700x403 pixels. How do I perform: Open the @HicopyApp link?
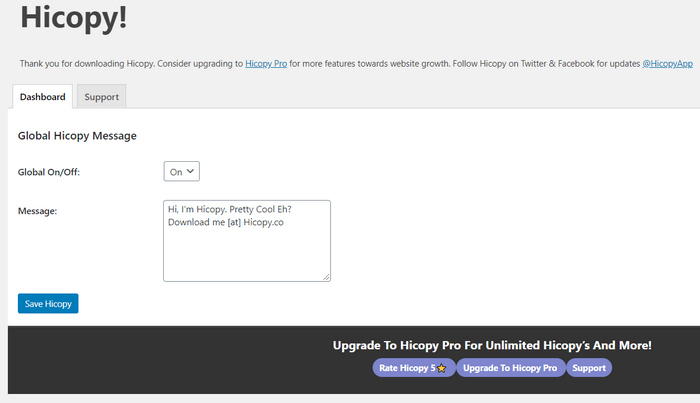(x=667, y=64)
